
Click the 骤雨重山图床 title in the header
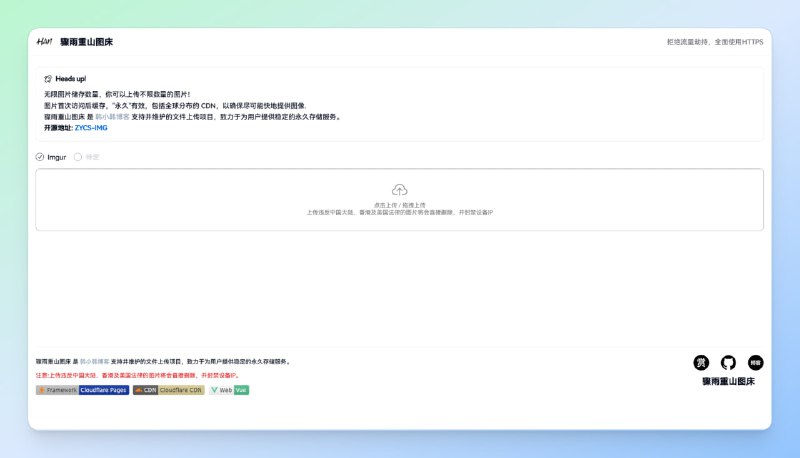[86, 42]
